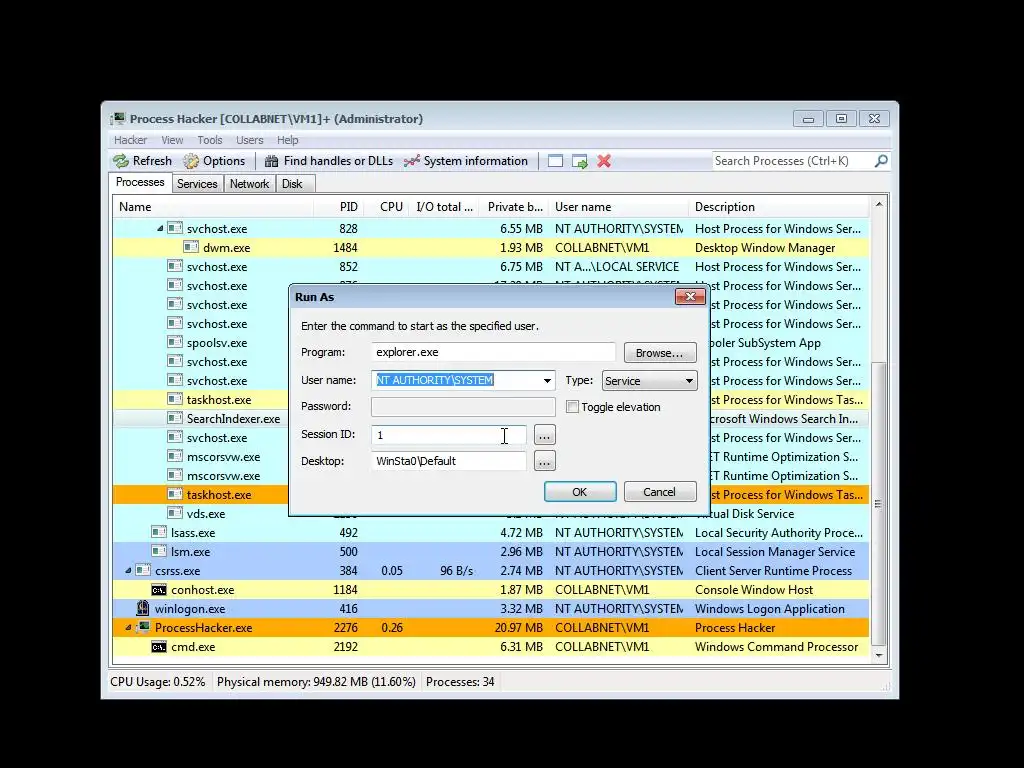Screen dimensions: 1024x768
Task: Click the ProcessHacker.exe process icon
Action: pos(143,628)
